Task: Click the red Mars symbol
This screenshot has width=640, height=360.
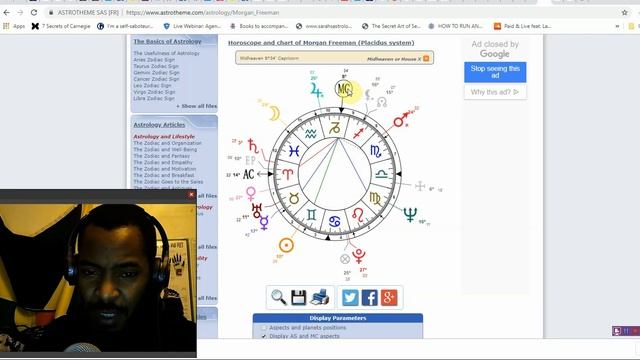Action: (x=401, y=119)
